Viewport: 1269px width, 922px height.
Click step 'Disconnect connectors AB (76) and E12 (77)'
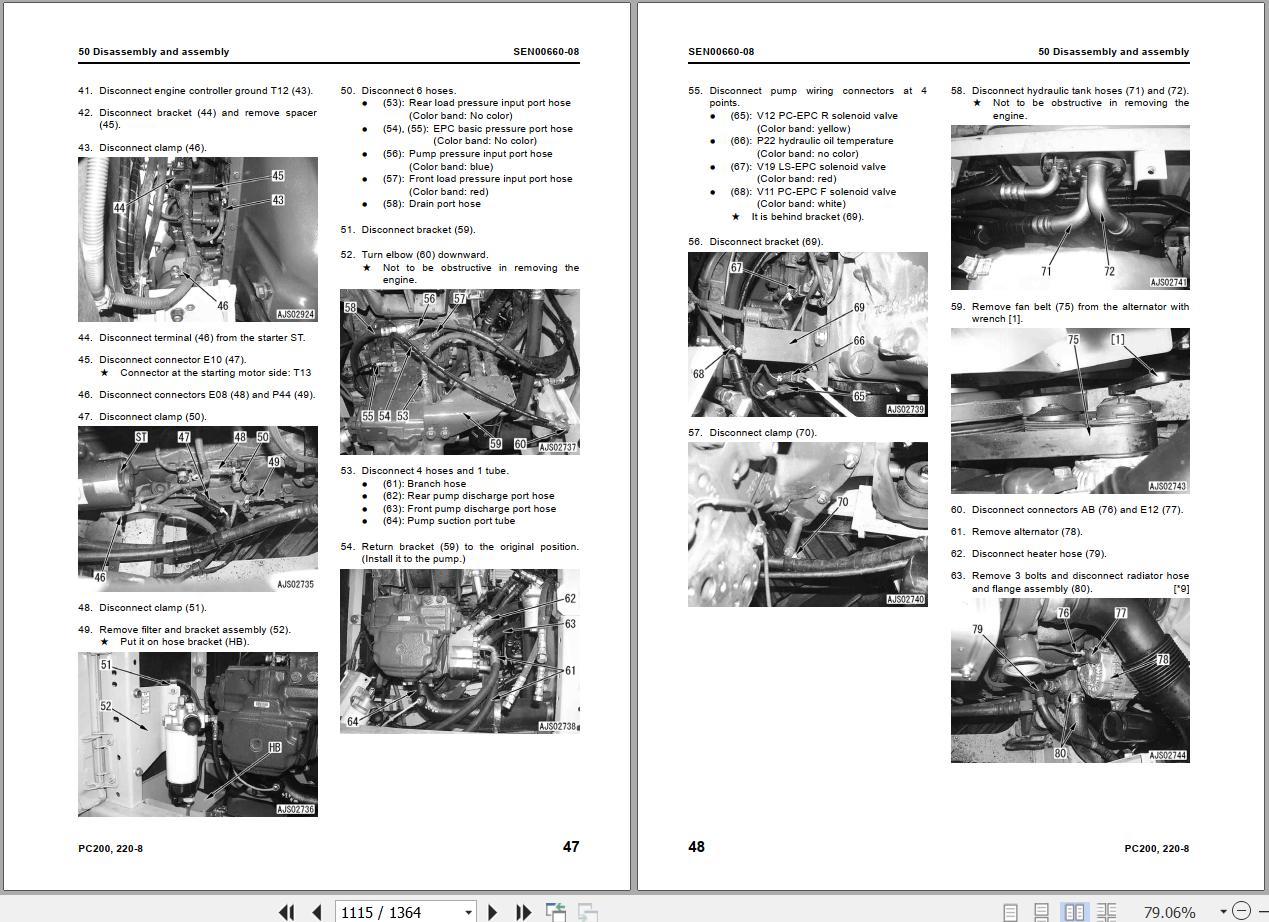[x=1077, y=509]
